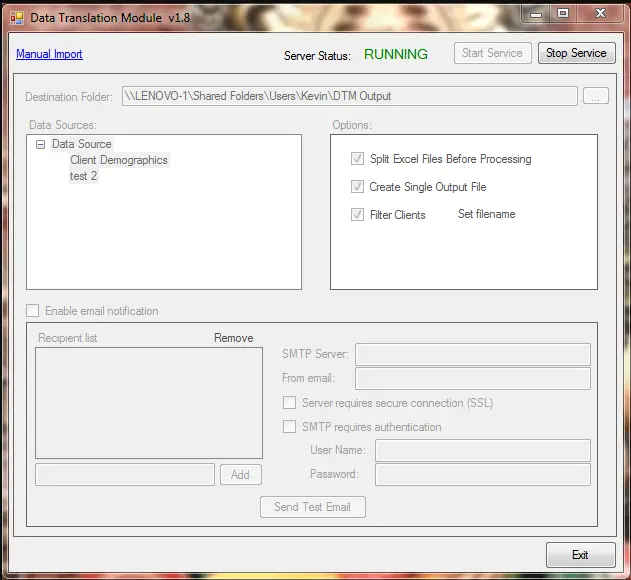The height and width of the screenshot is (580, 631).
Task: Click the User Name field
Action: 483,450
